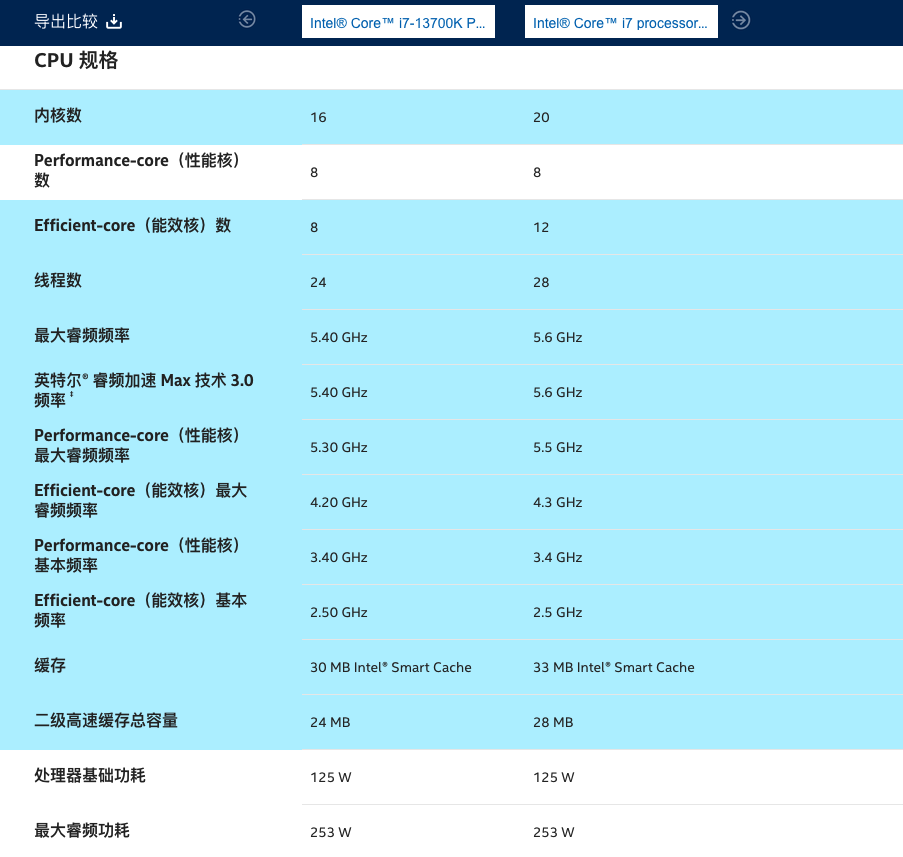Select the 最大睿频频率 row label

tap(82, 335)
